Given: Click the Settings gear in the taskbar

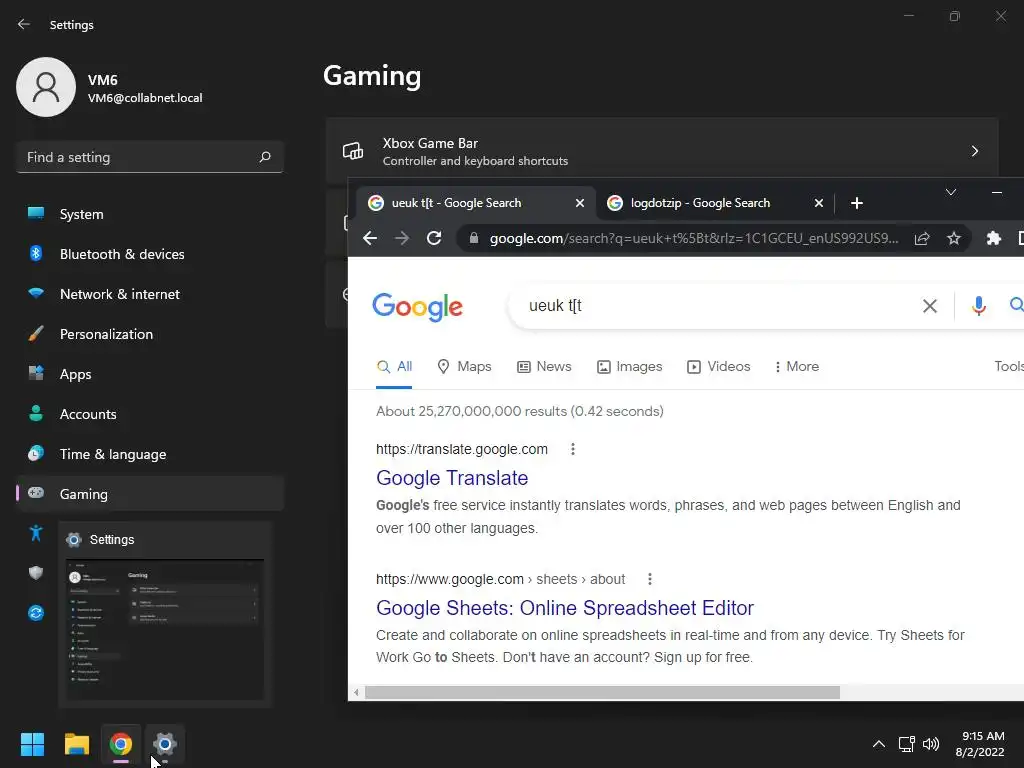Looking at the screenshot, I should click(x=165, y=744).
